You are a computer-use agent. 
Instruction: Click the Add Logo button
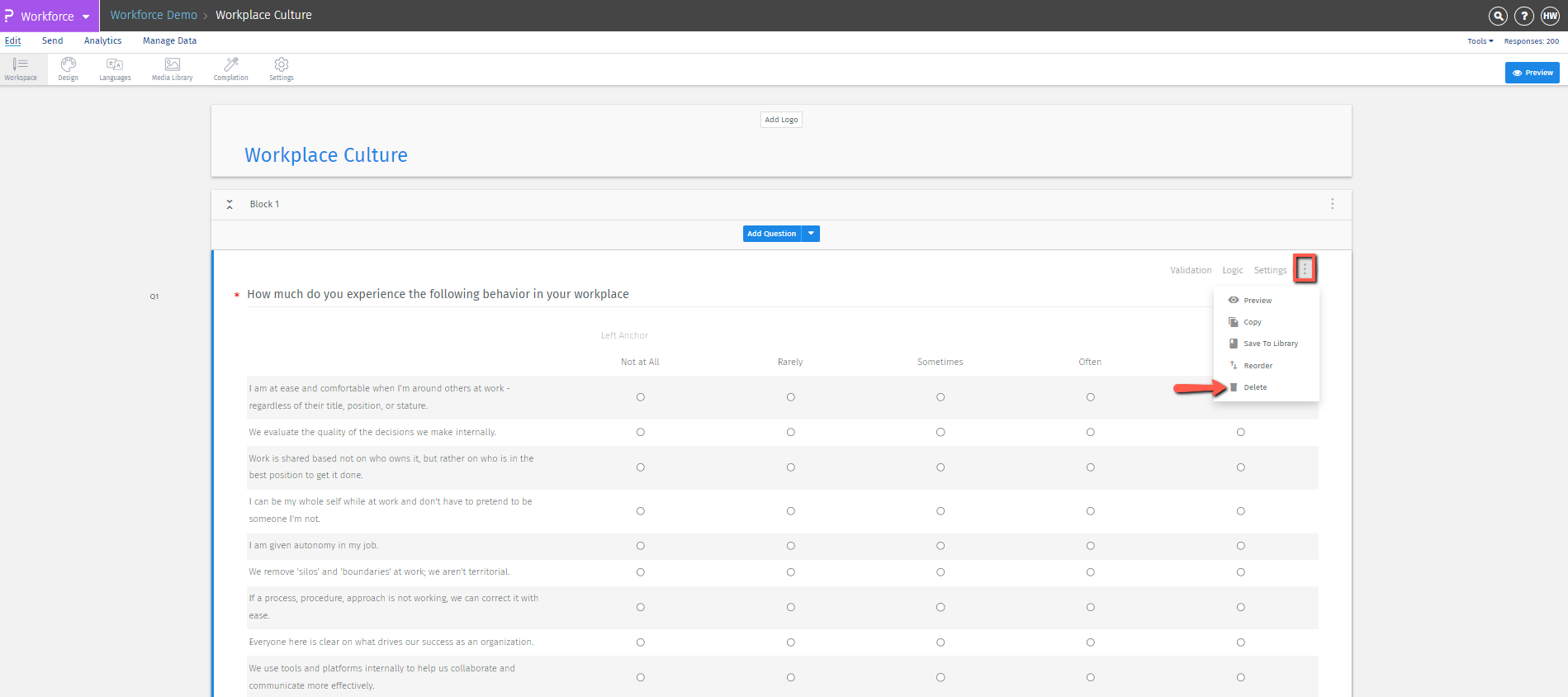coord(781,120)
